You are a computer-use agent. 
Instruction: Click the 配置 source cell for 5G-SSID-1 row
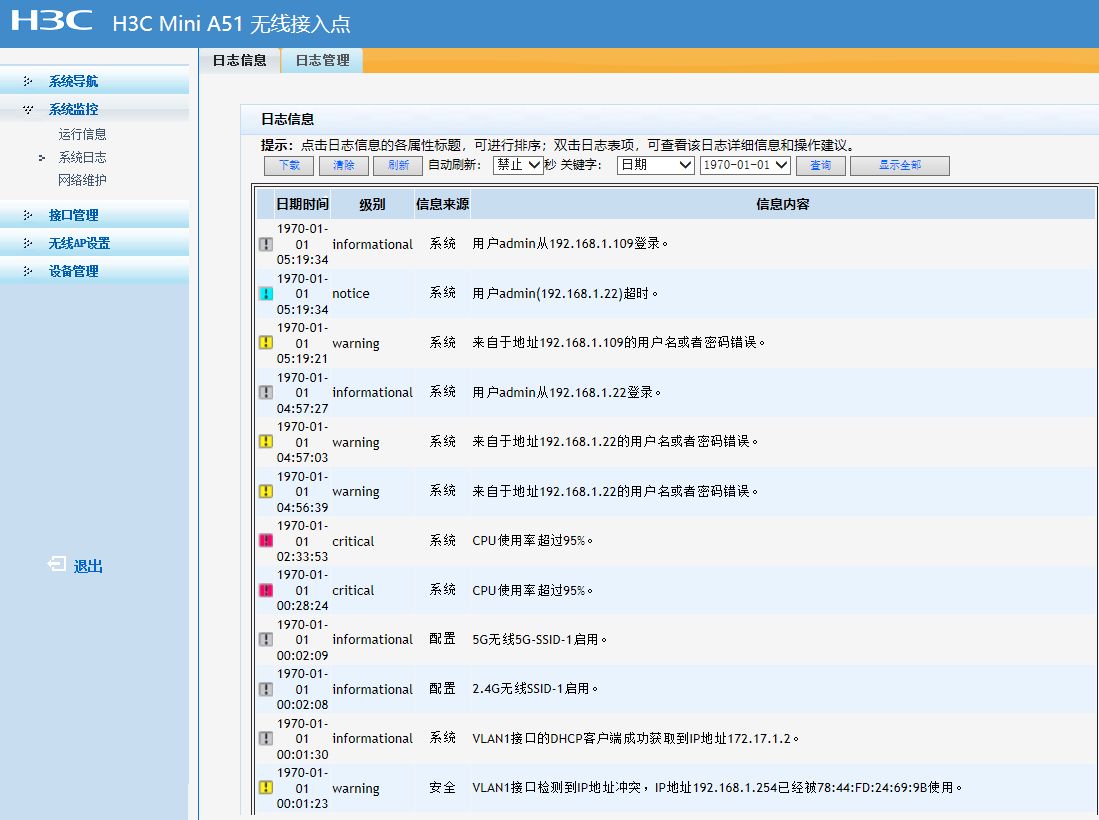442,639
